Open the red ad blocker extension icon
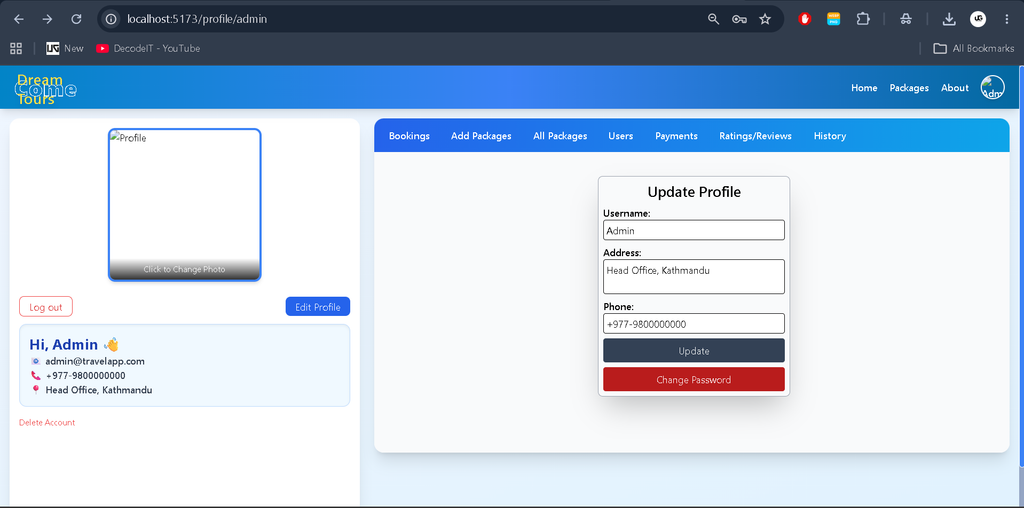The width and height of the screenshot is (1024, 508). (x=805, y=19)
